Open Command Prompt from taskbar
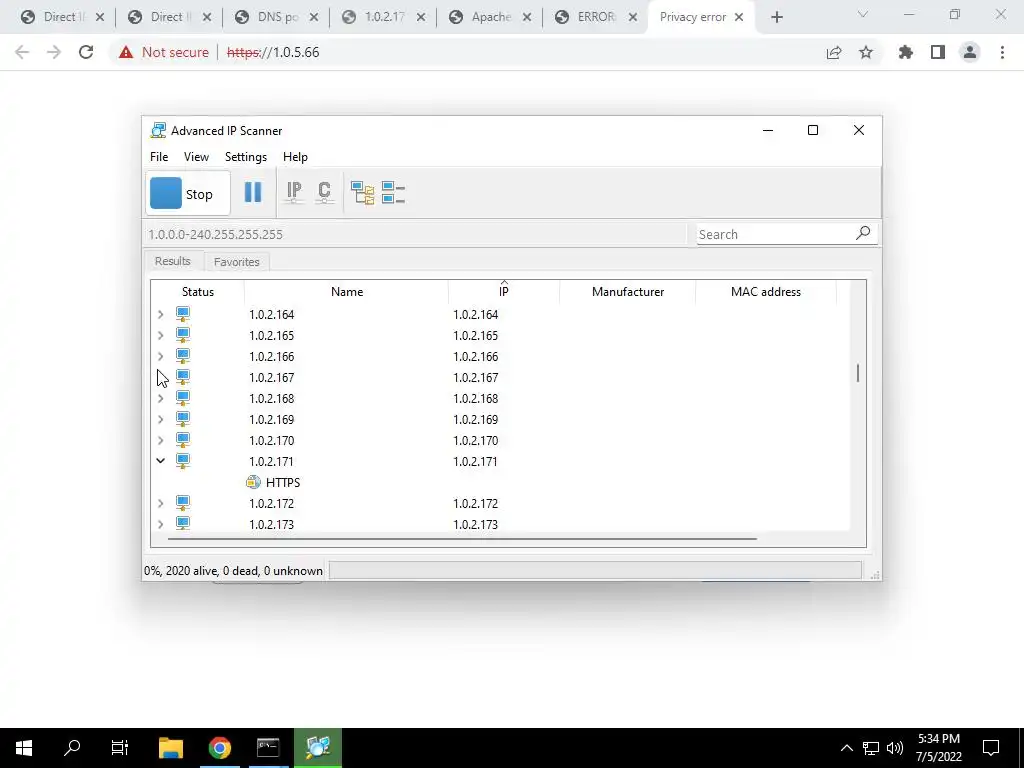 [x=268, y=748]
